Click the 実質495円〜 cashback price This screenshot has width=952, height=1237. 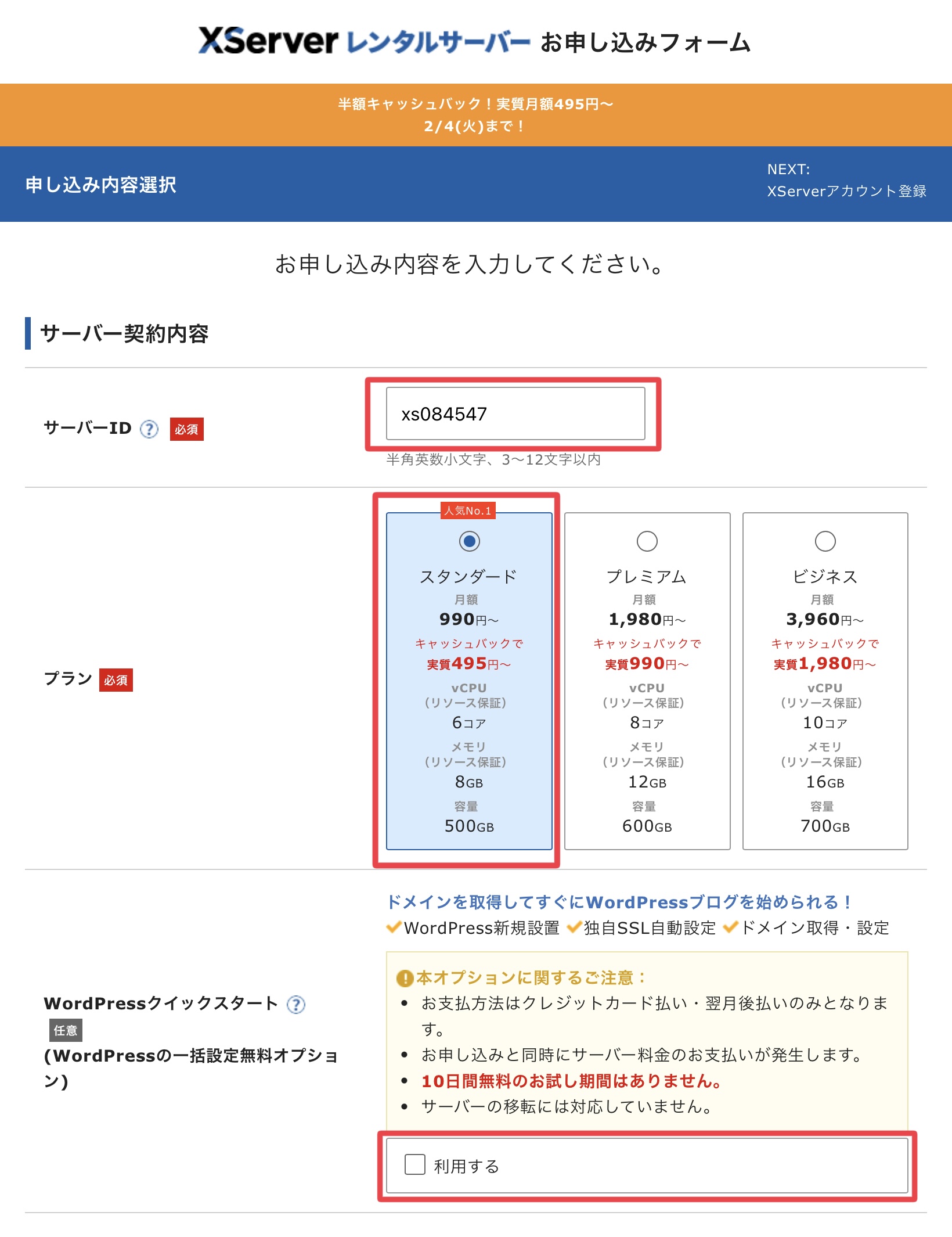coord(469,664)
